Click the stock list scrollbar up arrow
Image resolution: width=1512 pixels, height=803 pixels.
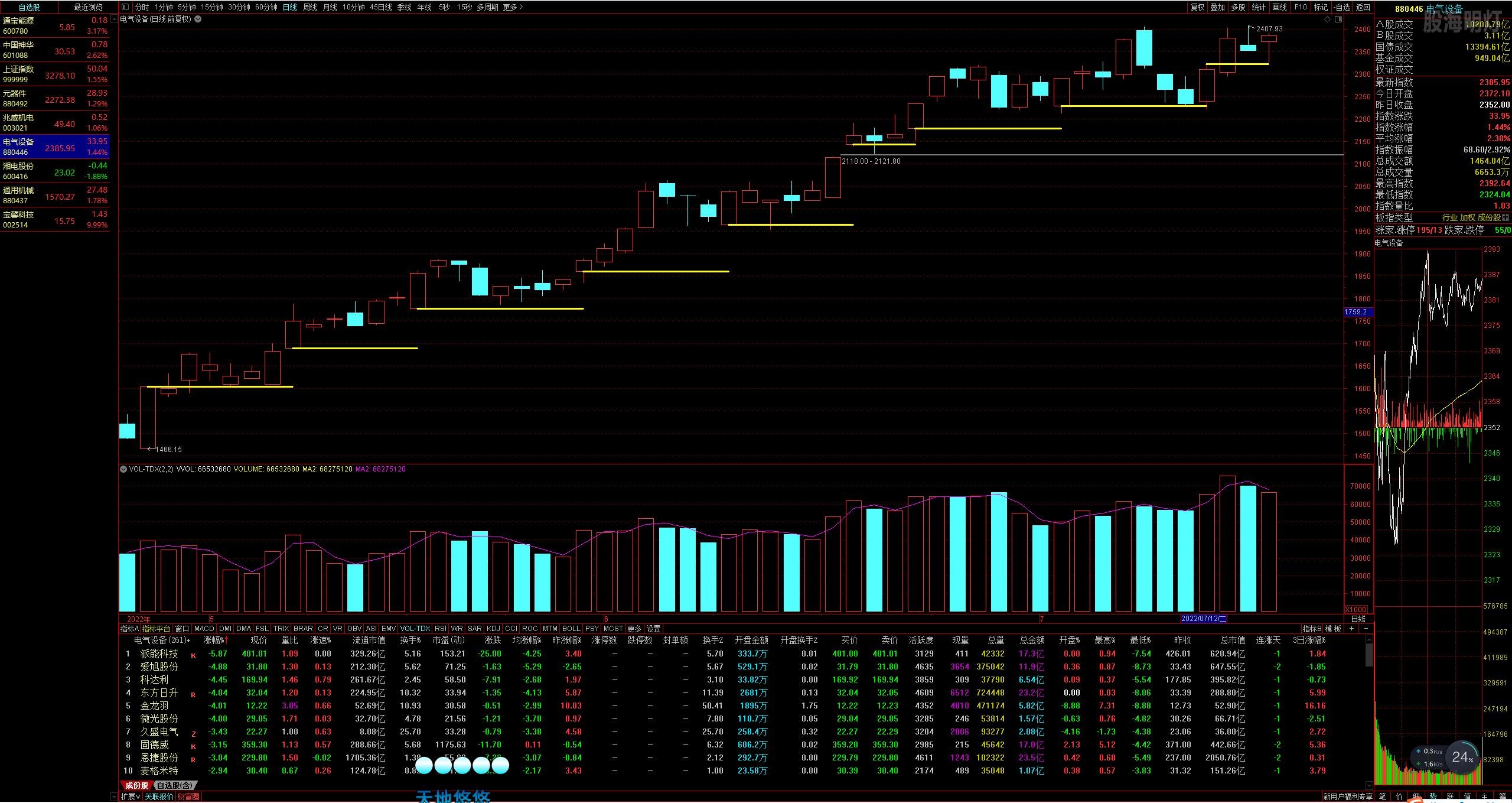click(1370, 640)
